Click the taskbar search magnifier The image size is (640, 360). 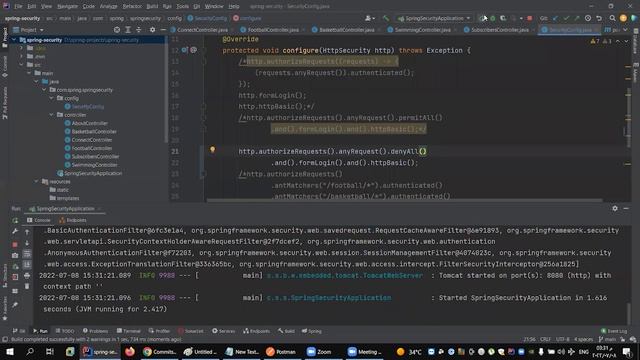point(30,351)
